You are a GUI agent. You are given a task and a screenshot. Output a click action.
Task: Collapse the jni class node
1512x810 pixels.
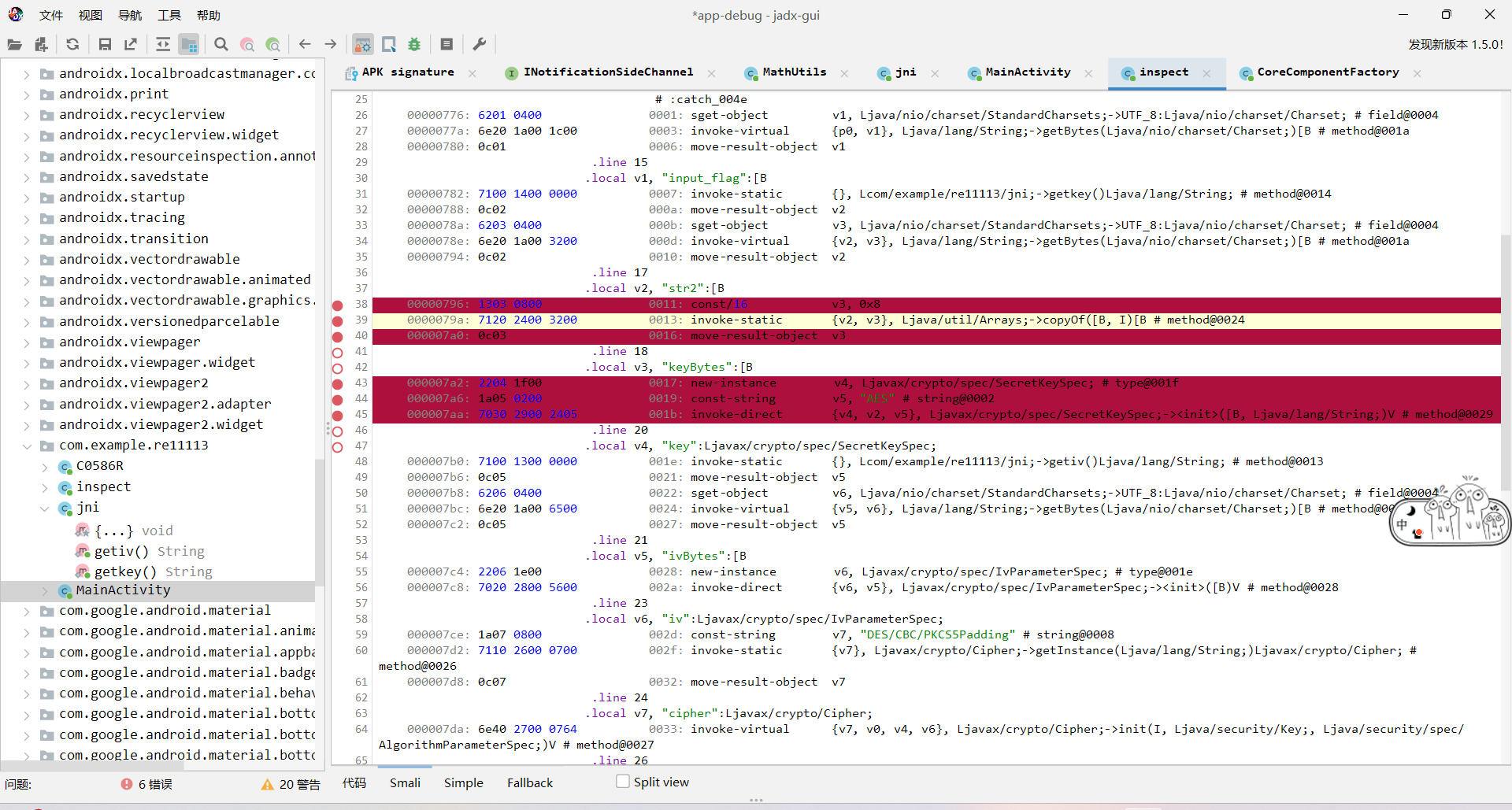point(45,509)
